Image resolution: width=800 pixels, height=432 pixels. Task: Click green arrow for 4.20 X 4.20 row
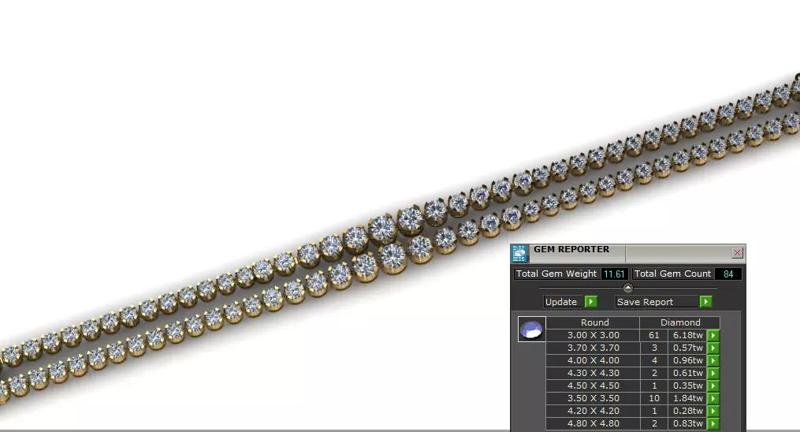coord(713,411)
